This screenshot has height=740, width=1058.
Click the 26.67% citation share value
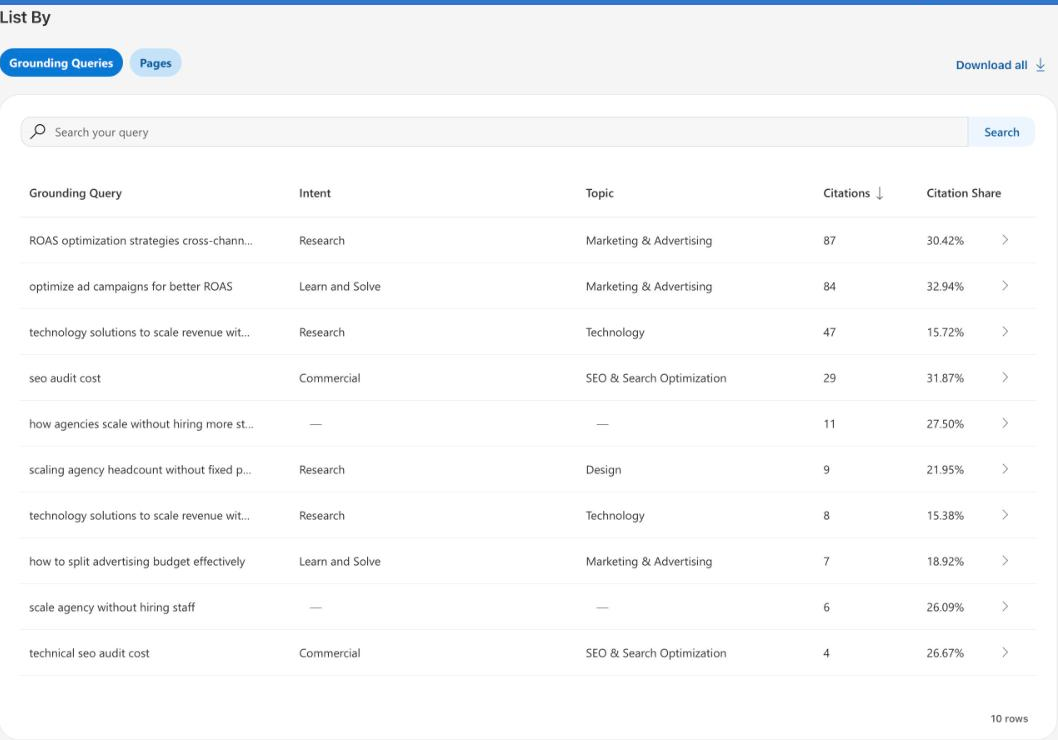coord(945,653)
